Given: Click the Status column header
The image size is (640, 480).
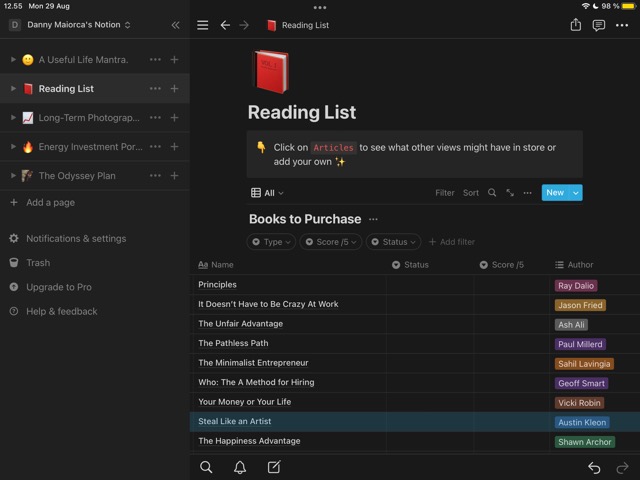Looking at the screenshot, I should 410,265.
